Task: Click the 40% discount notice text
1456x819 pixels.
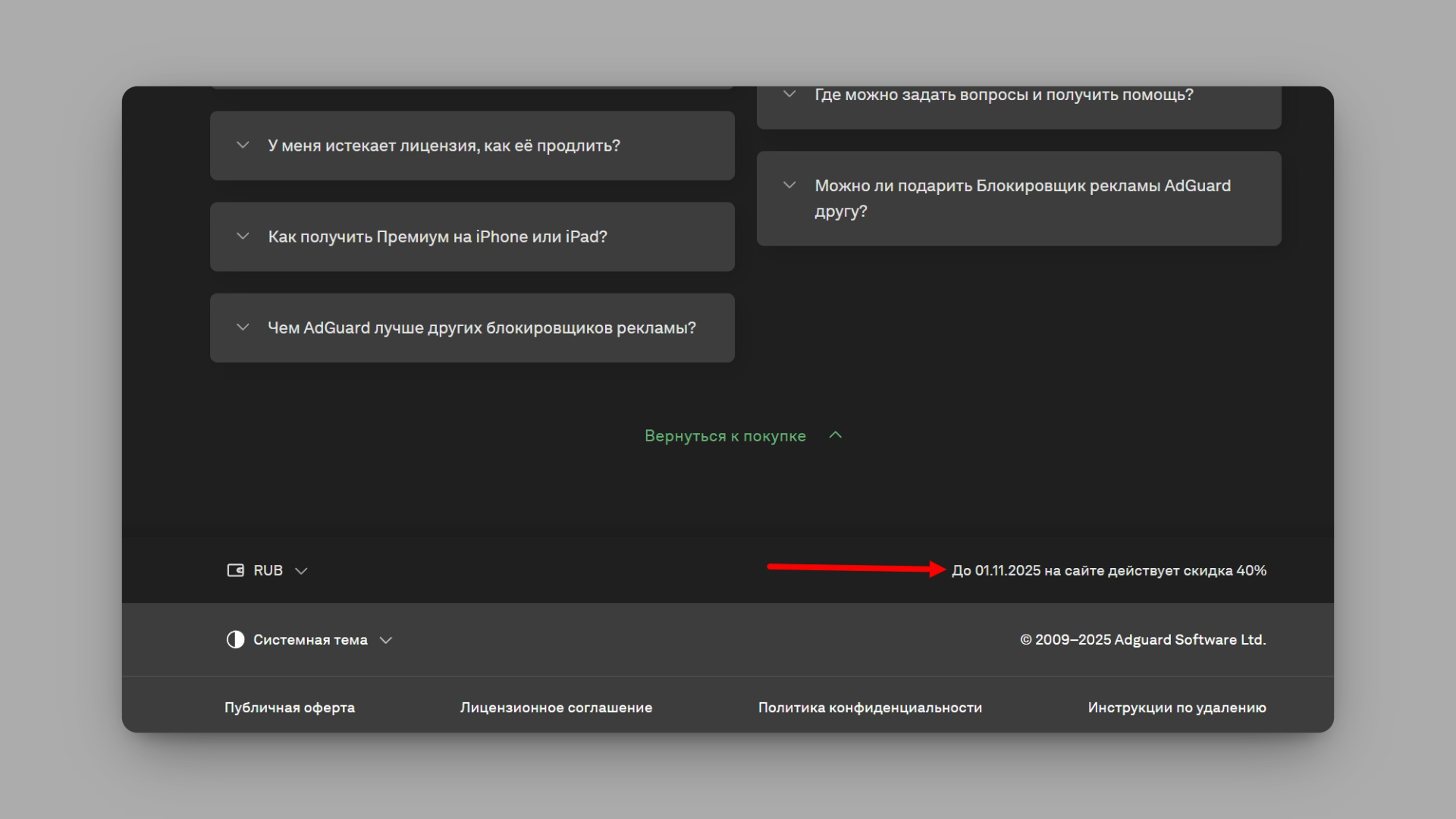Action: (x=1109, y=570)
